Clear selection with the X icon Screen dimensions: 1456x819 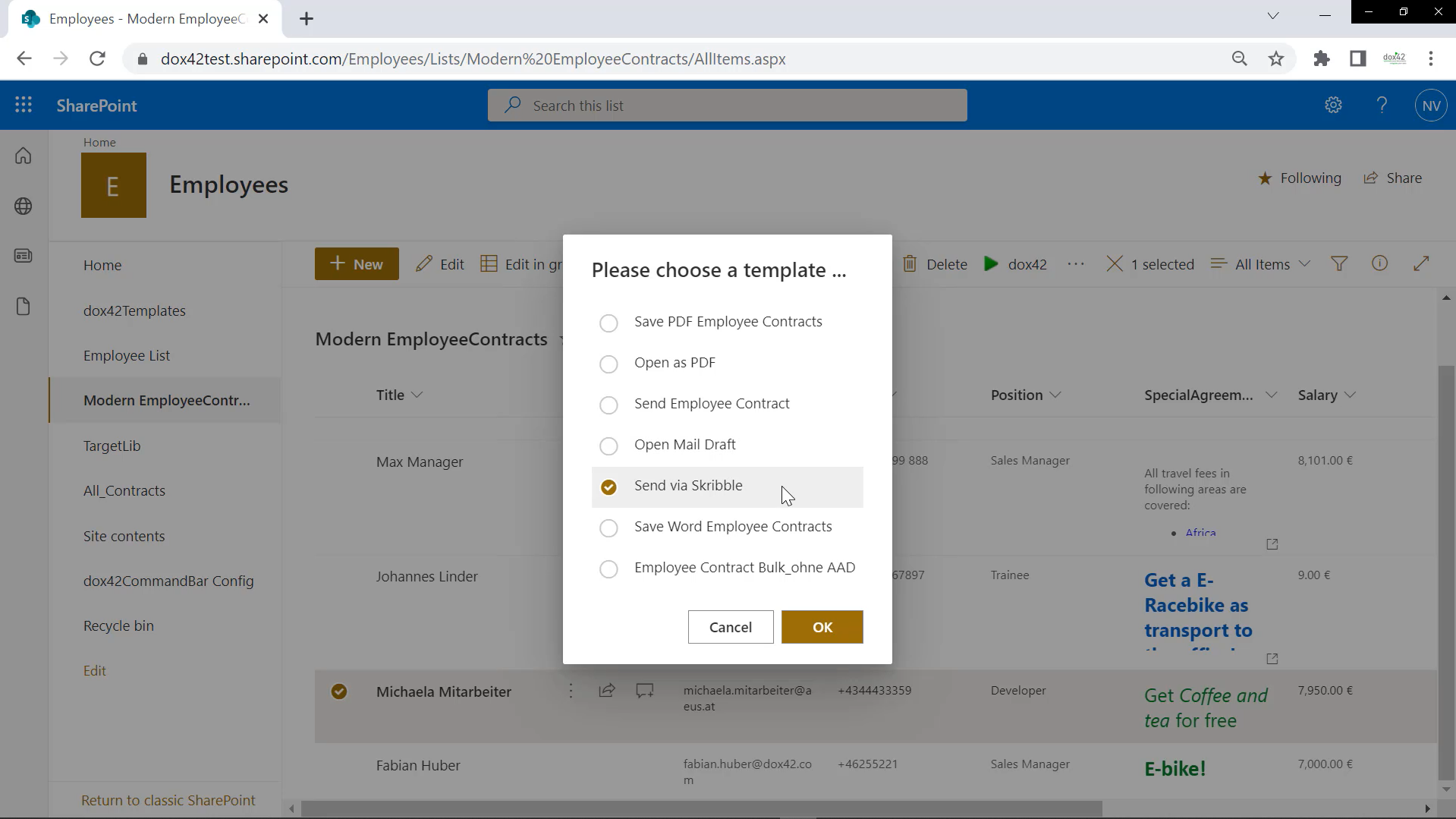[x=1114, y=264]
